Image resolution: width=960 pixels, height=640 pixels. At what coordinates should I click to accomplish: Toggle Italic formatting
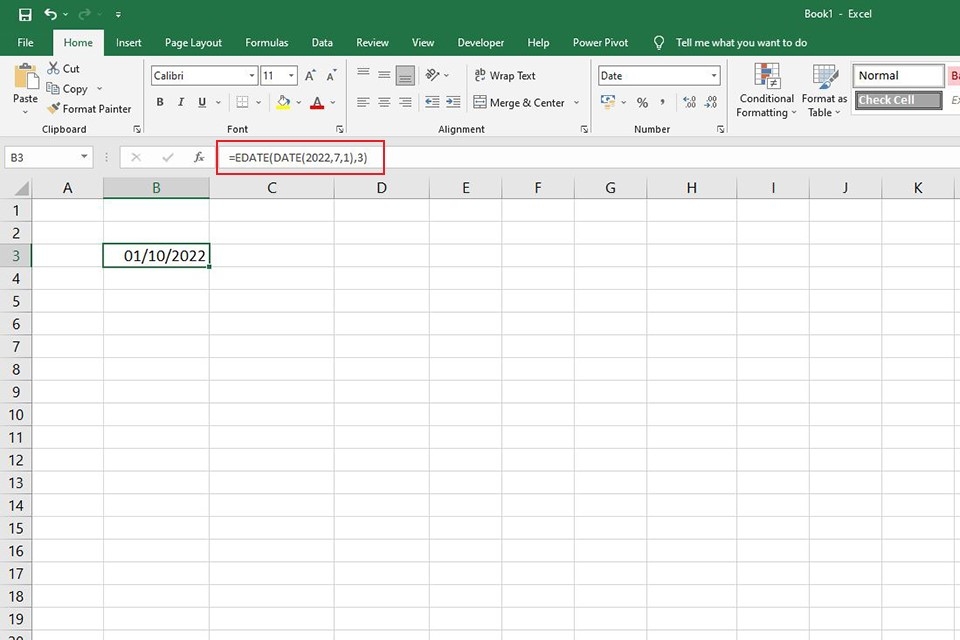pyautogui.click(x=181, y=103)
